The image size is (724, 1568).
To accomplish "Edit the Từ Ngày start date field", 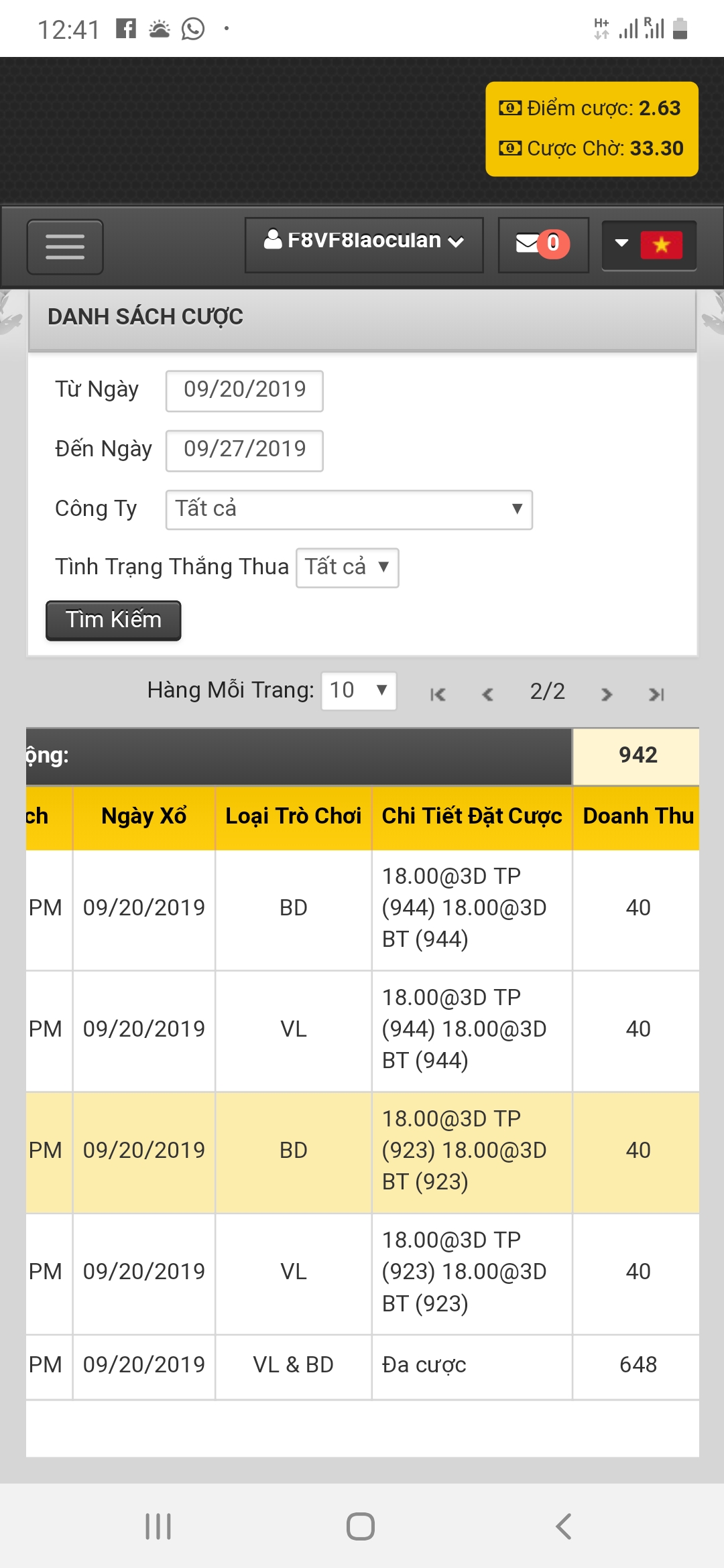I will [x=245, y=391].
